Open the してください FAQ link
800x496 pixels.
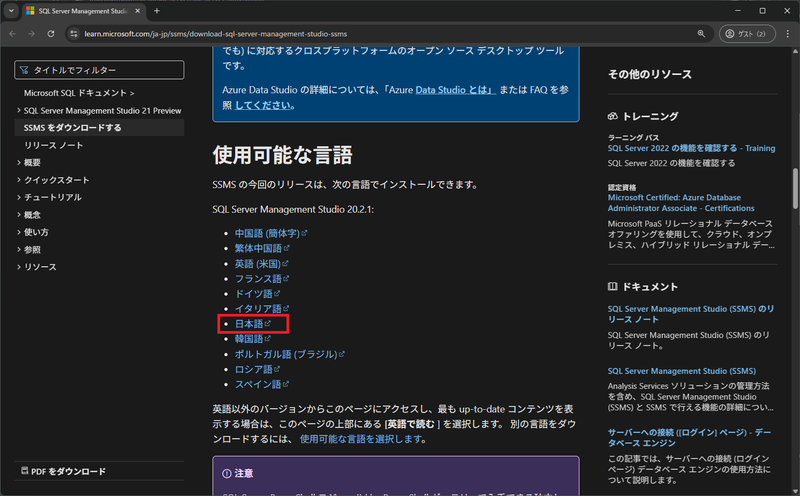click(x=262, y=105)
